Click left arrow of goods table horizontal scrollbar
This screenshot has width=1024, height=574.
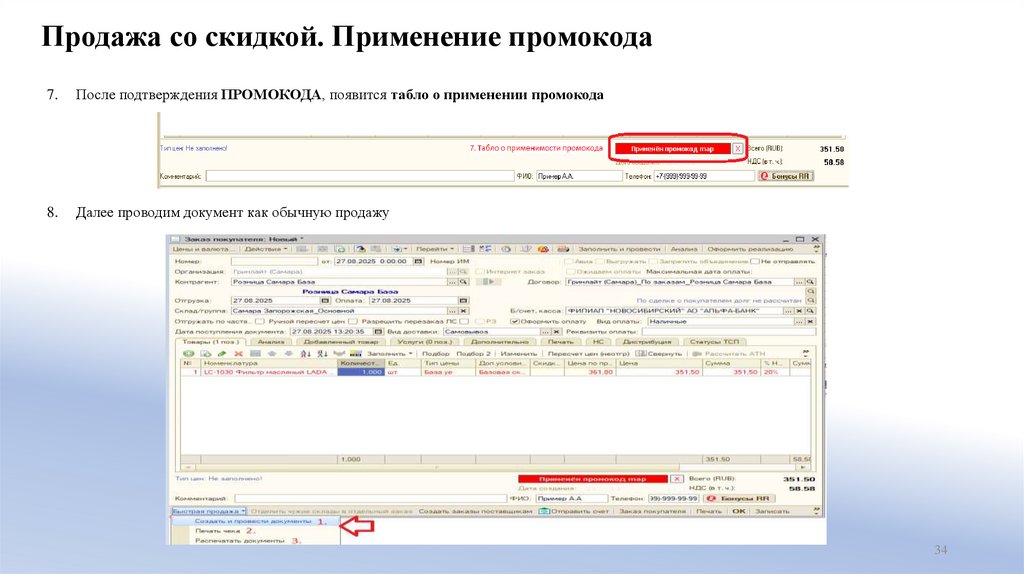[x=187, y=468]
